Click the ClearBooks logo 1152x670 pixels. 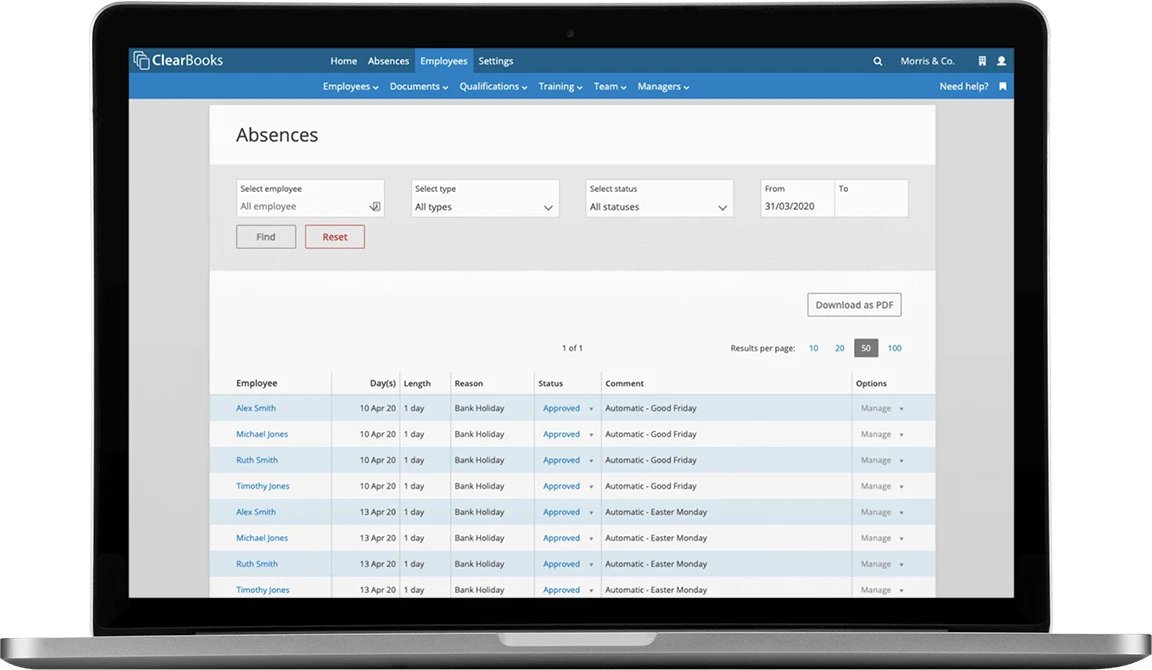point(179,60)
